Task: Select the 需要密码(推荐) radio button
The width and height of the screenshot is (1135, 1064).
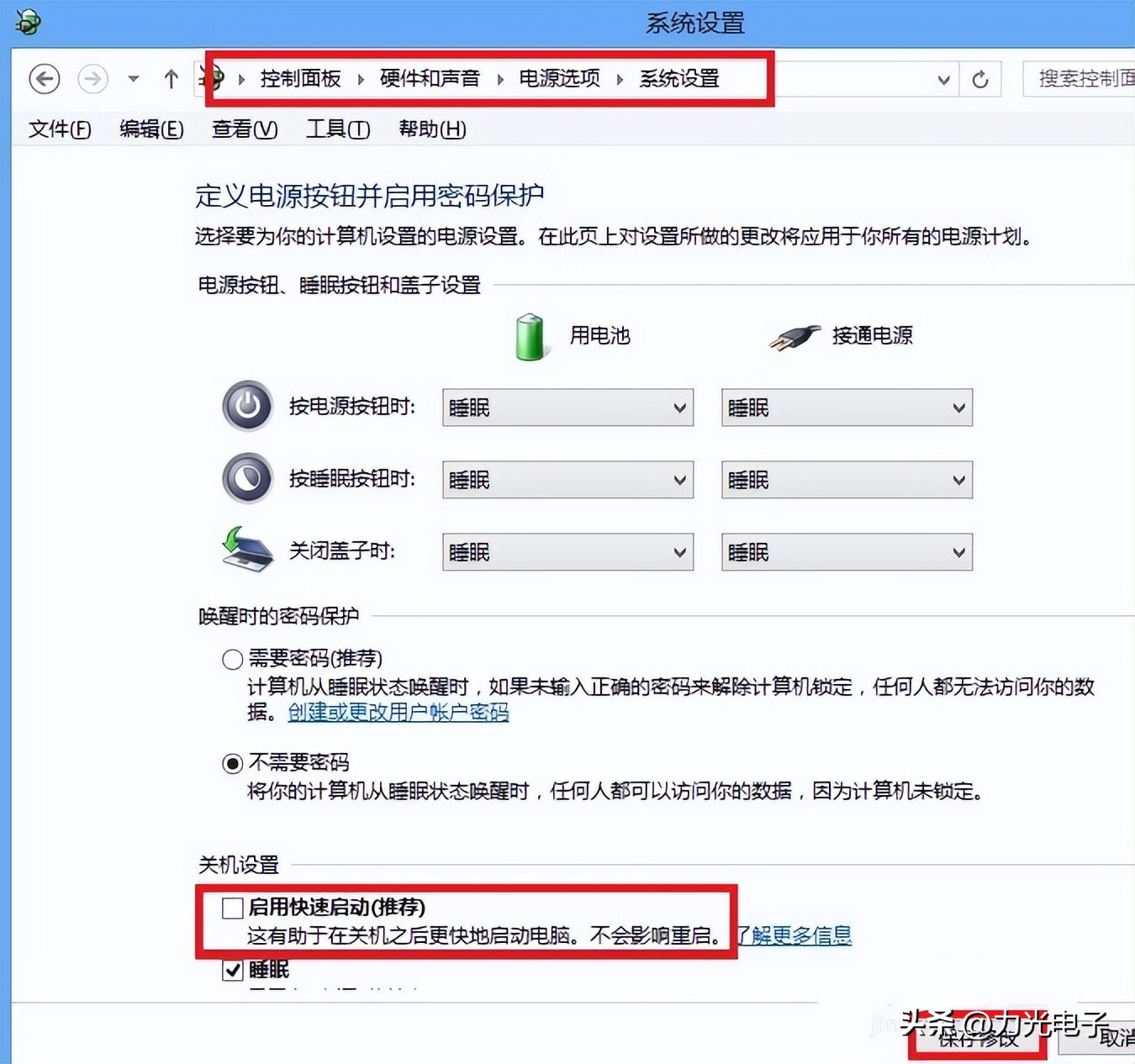Action: click(232, 659)
